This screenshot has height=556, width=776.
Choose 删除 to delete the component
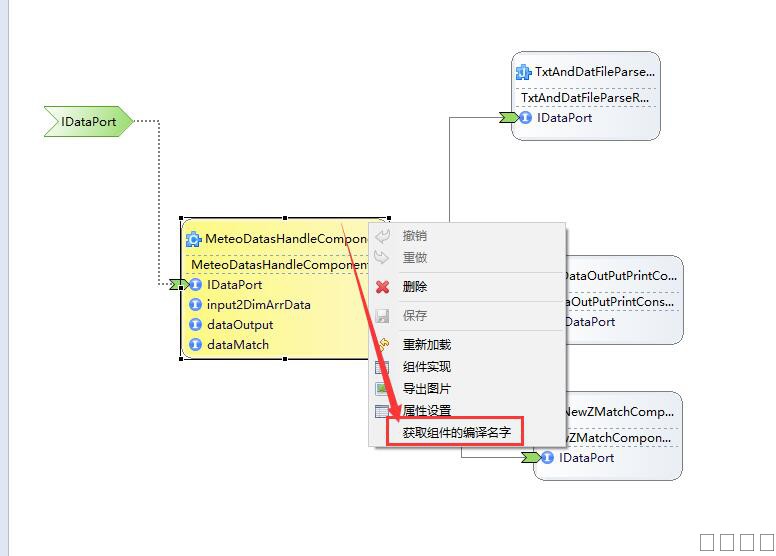coord(415,287)
